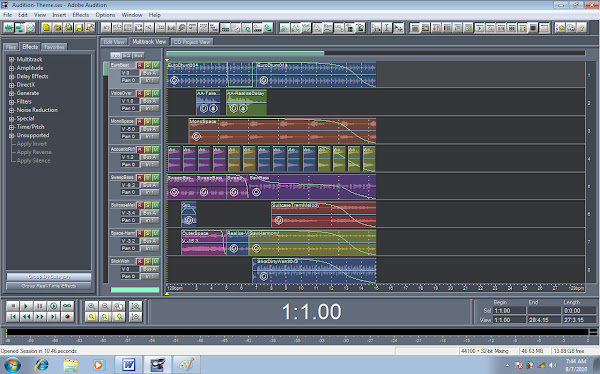Arm the EuroBeat track for record (R)

pyautogui.click(x=140, y=65)
